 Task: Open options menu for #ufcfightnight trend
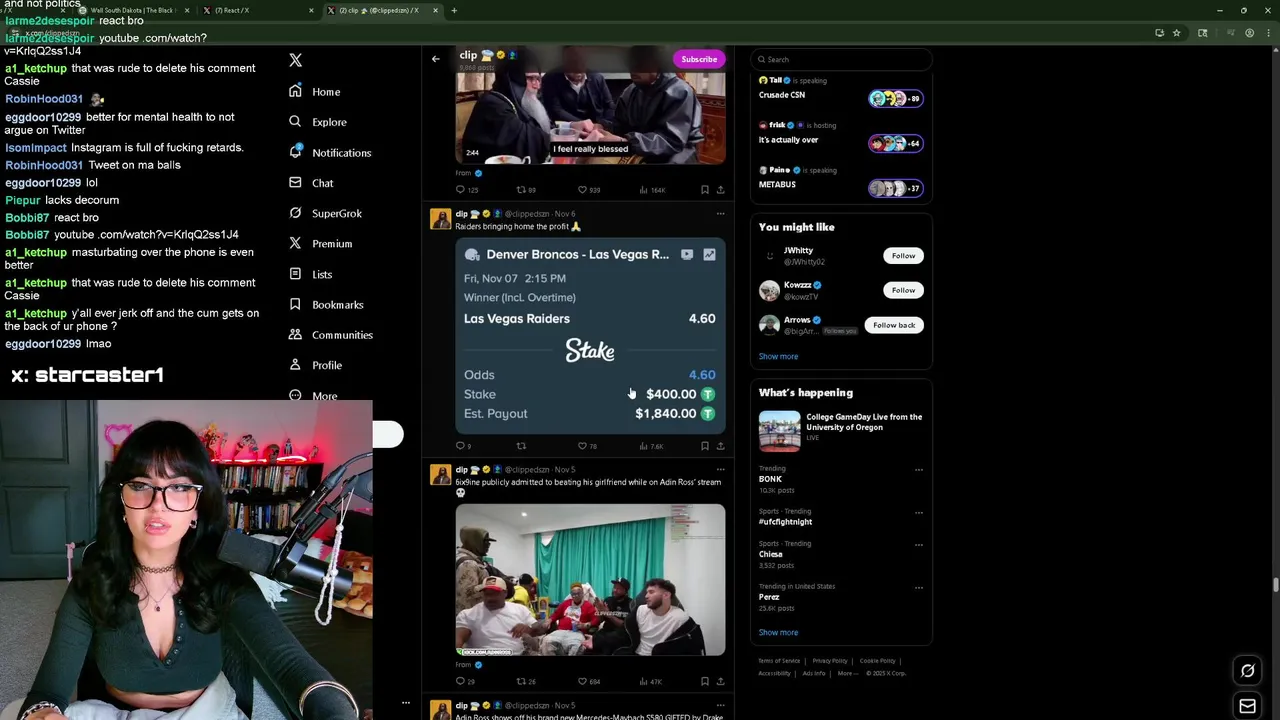coord(918,513)
